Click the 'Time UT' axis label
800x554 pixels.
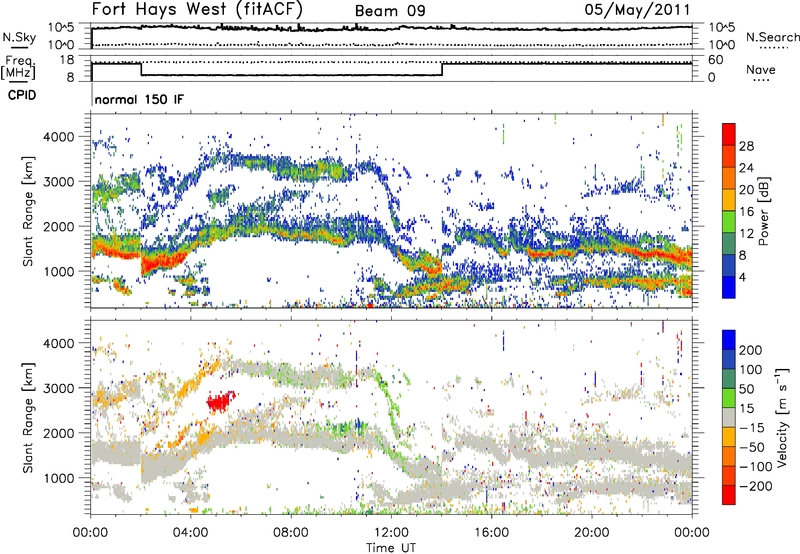coord(391,547)
